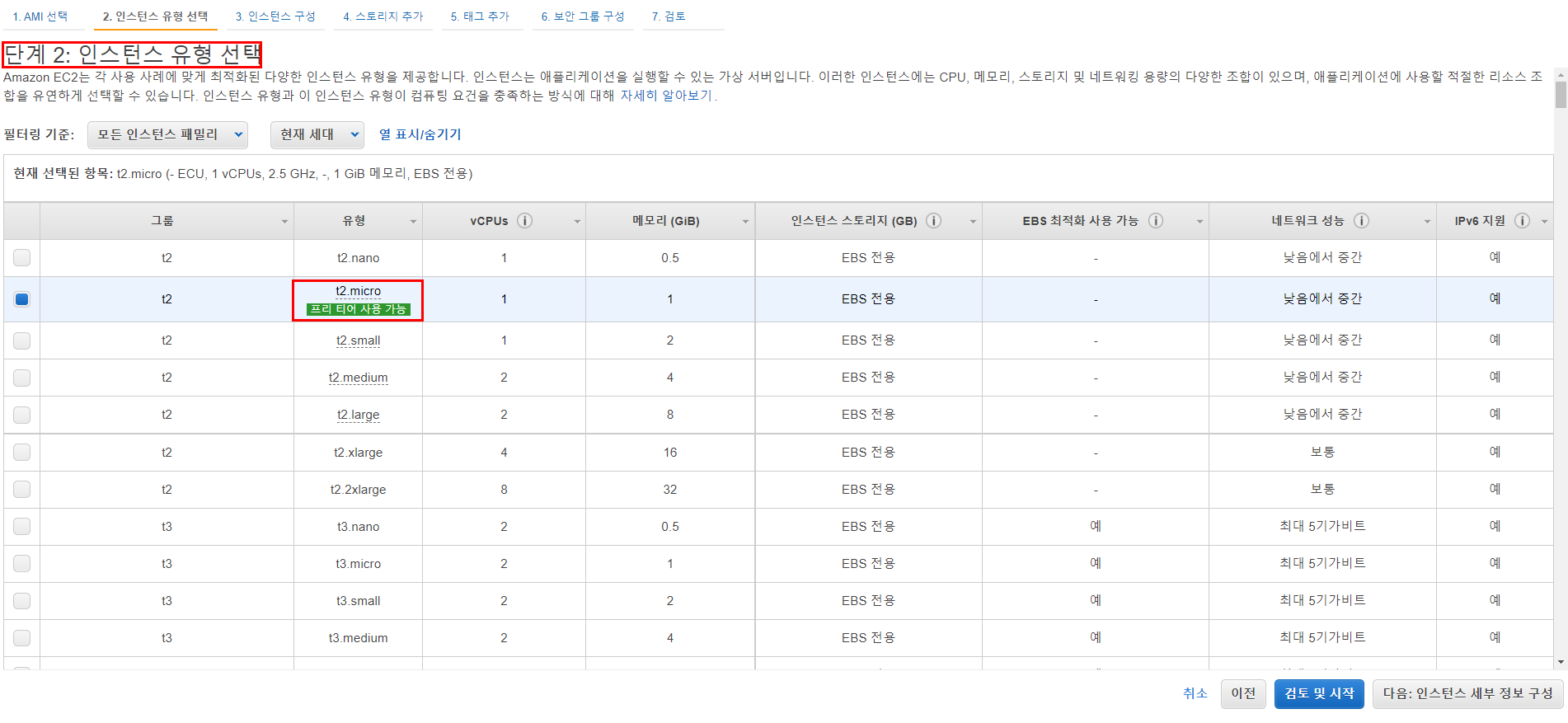Toggle the selected t2.micro checkbox

pos(22,299)
